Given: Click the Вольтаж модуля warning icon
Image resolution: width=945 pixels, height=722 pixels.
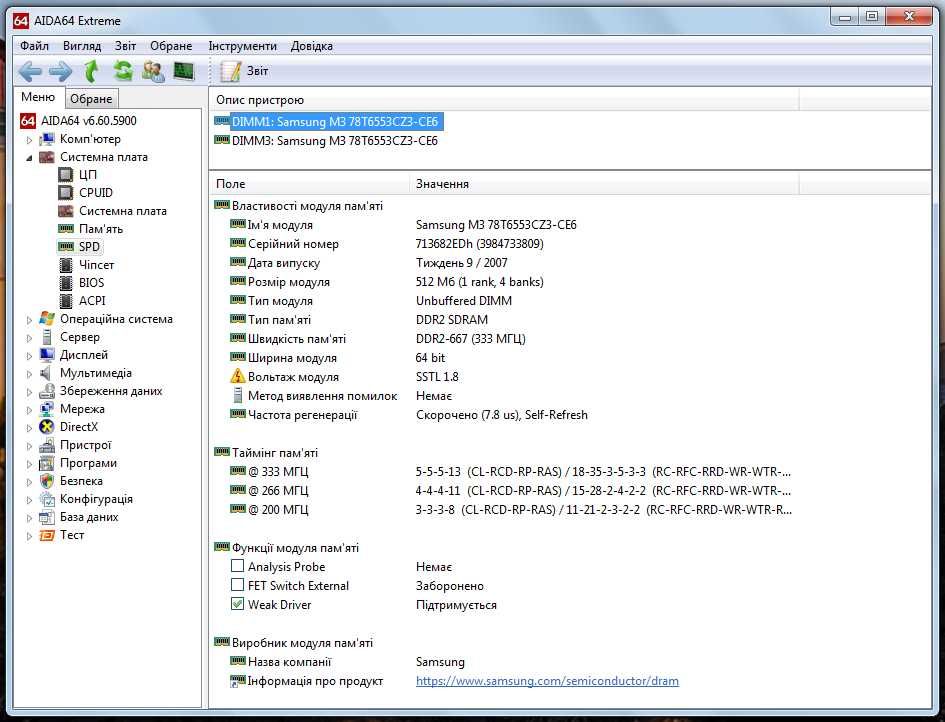Looking at the screenshot, I should 237,376.
